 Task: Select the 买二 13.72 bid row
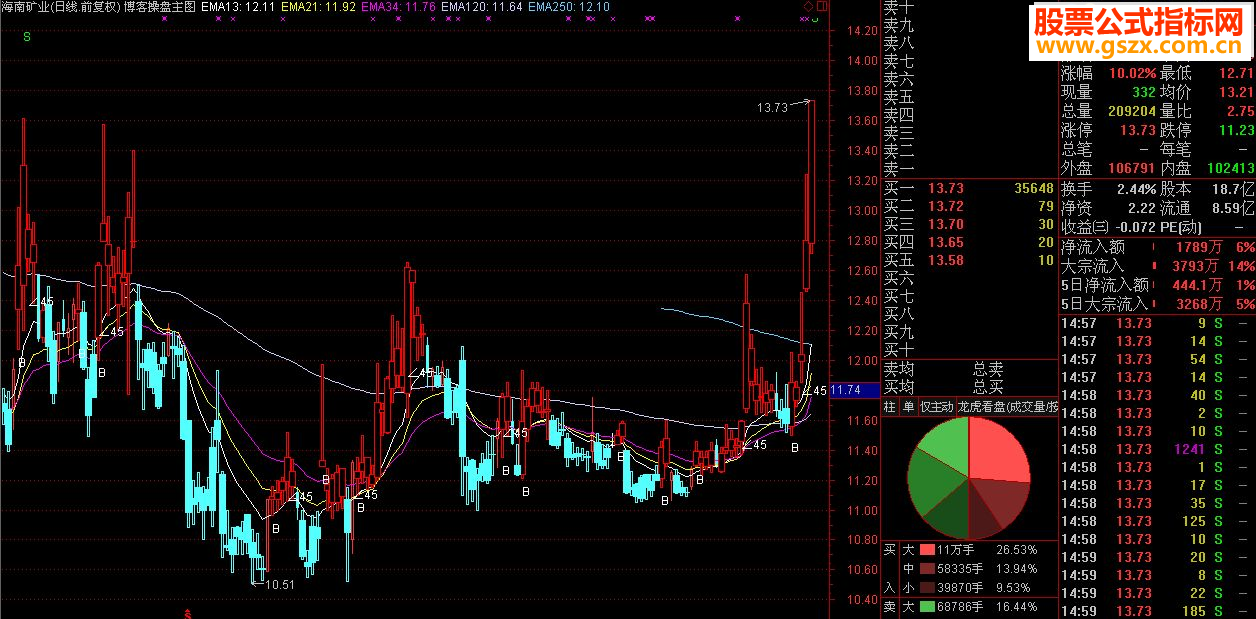968,207
